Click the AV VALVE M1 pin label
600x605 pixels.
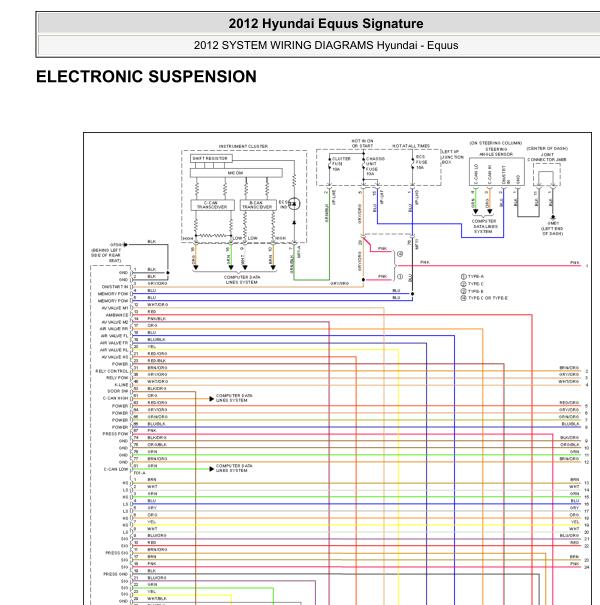pos(115,308)
